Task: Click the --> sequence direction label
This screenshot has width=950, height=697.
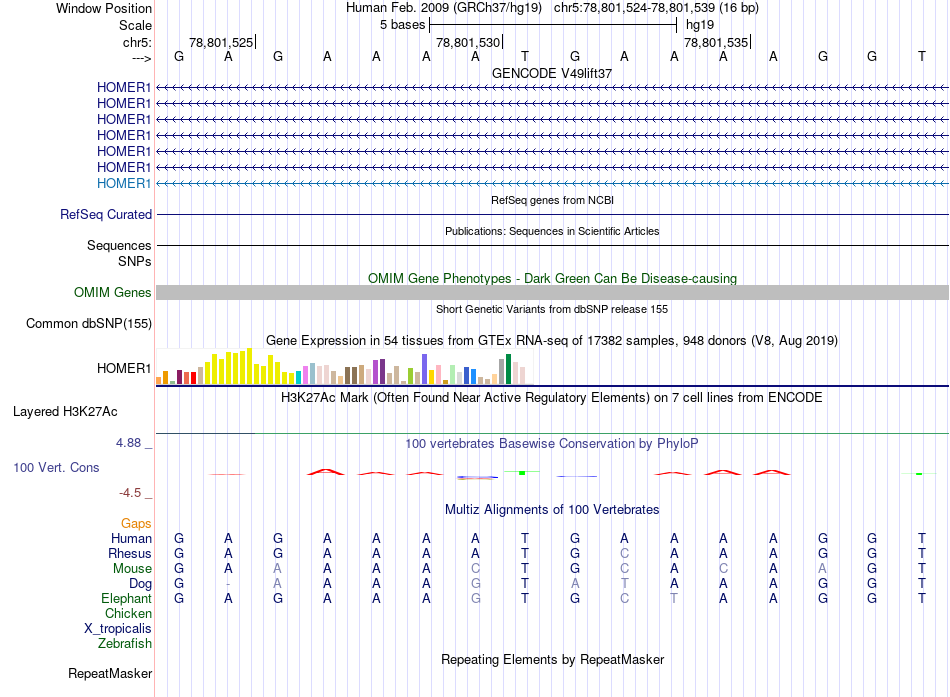Action: [x=141, y=58]
